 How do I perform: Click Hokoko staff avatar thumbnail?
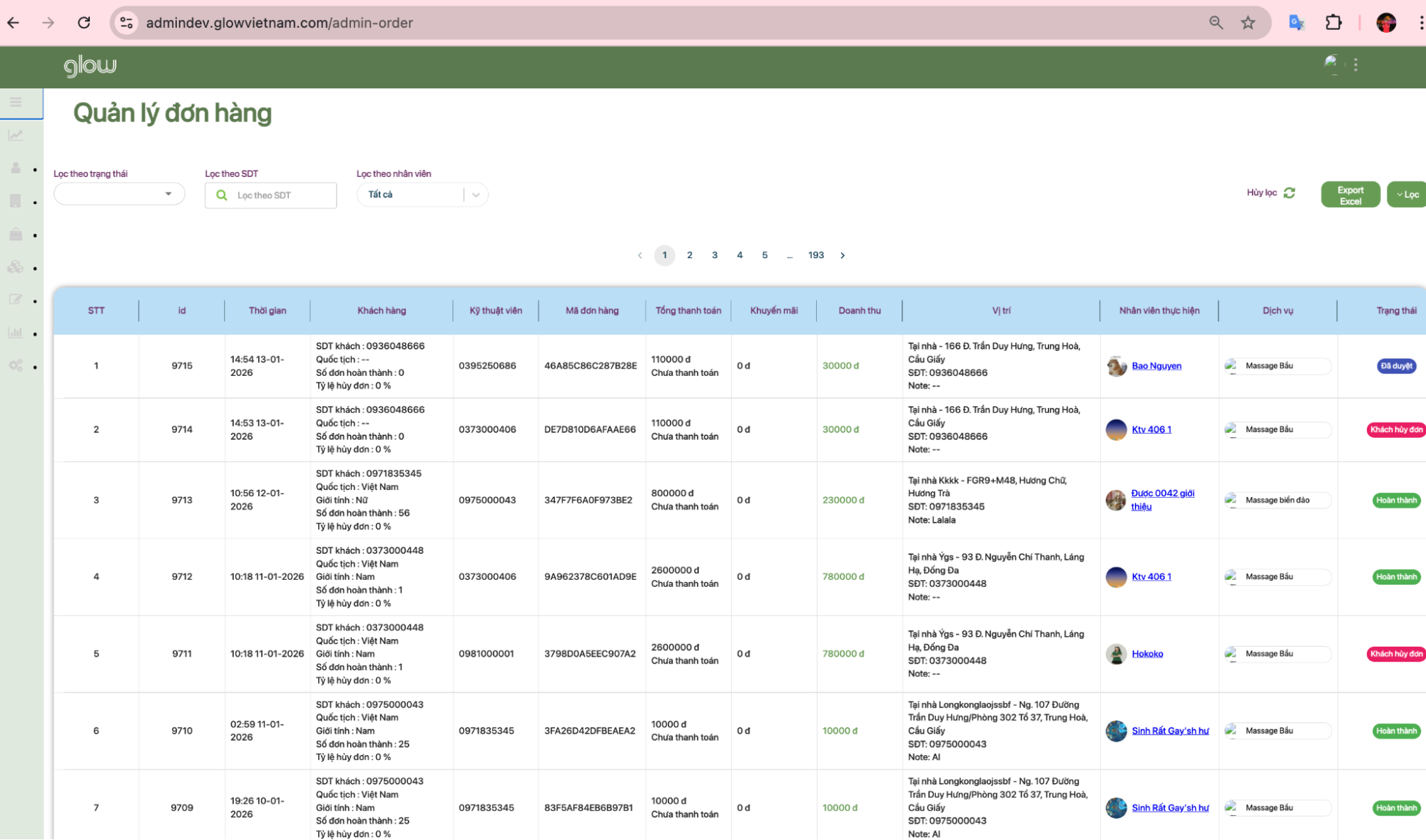pos(1116,654)
